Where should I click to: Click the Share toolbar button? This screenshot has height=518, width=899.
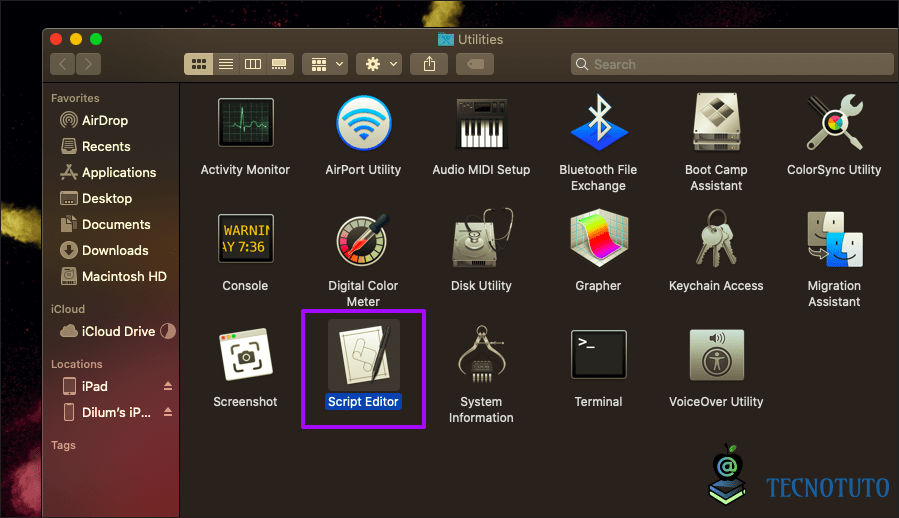pyautogui.click(x=429, y=64)
